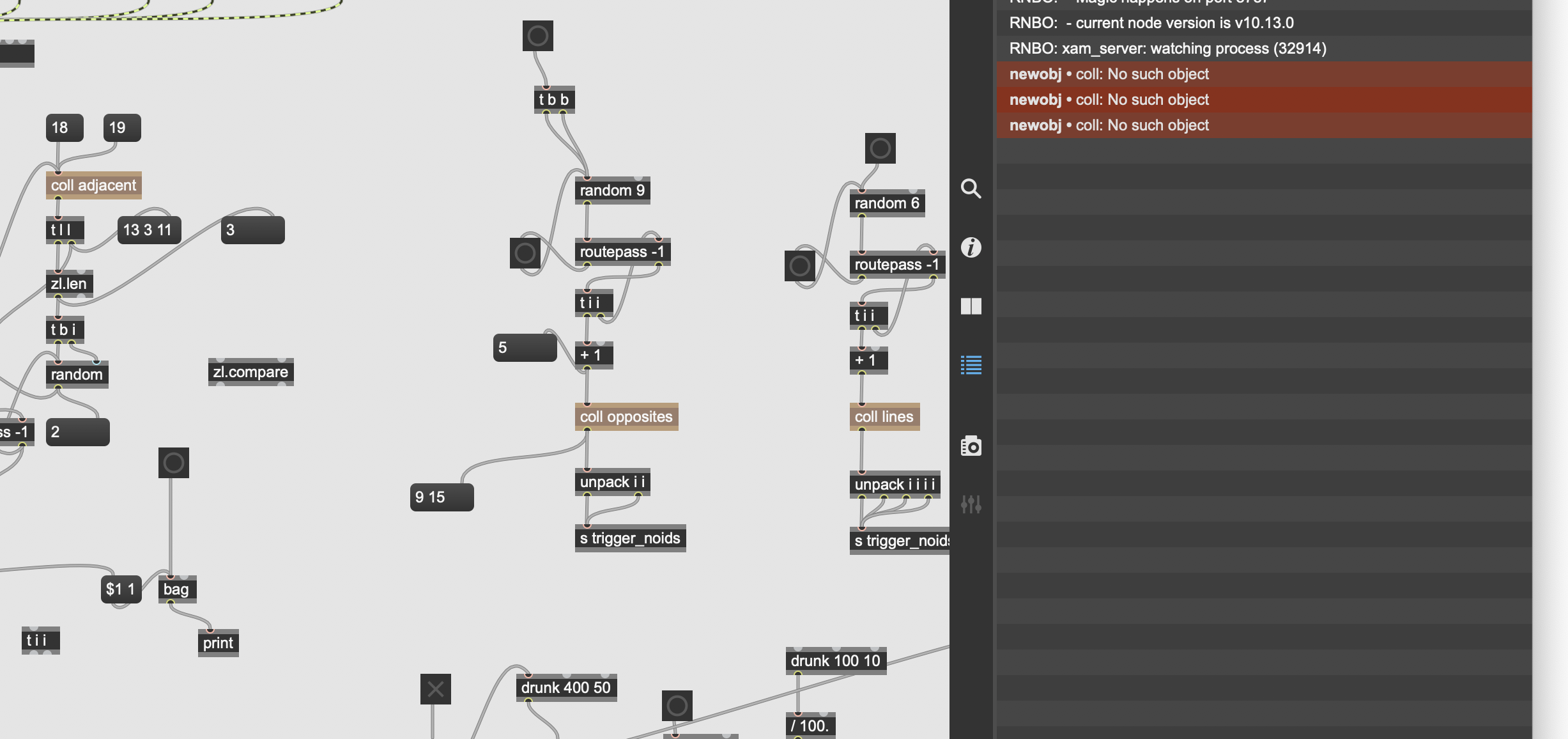1568x739 pixels.
Task: Open the snapshots camera icon
Action: pyautogui.click(x=971, y=446)
